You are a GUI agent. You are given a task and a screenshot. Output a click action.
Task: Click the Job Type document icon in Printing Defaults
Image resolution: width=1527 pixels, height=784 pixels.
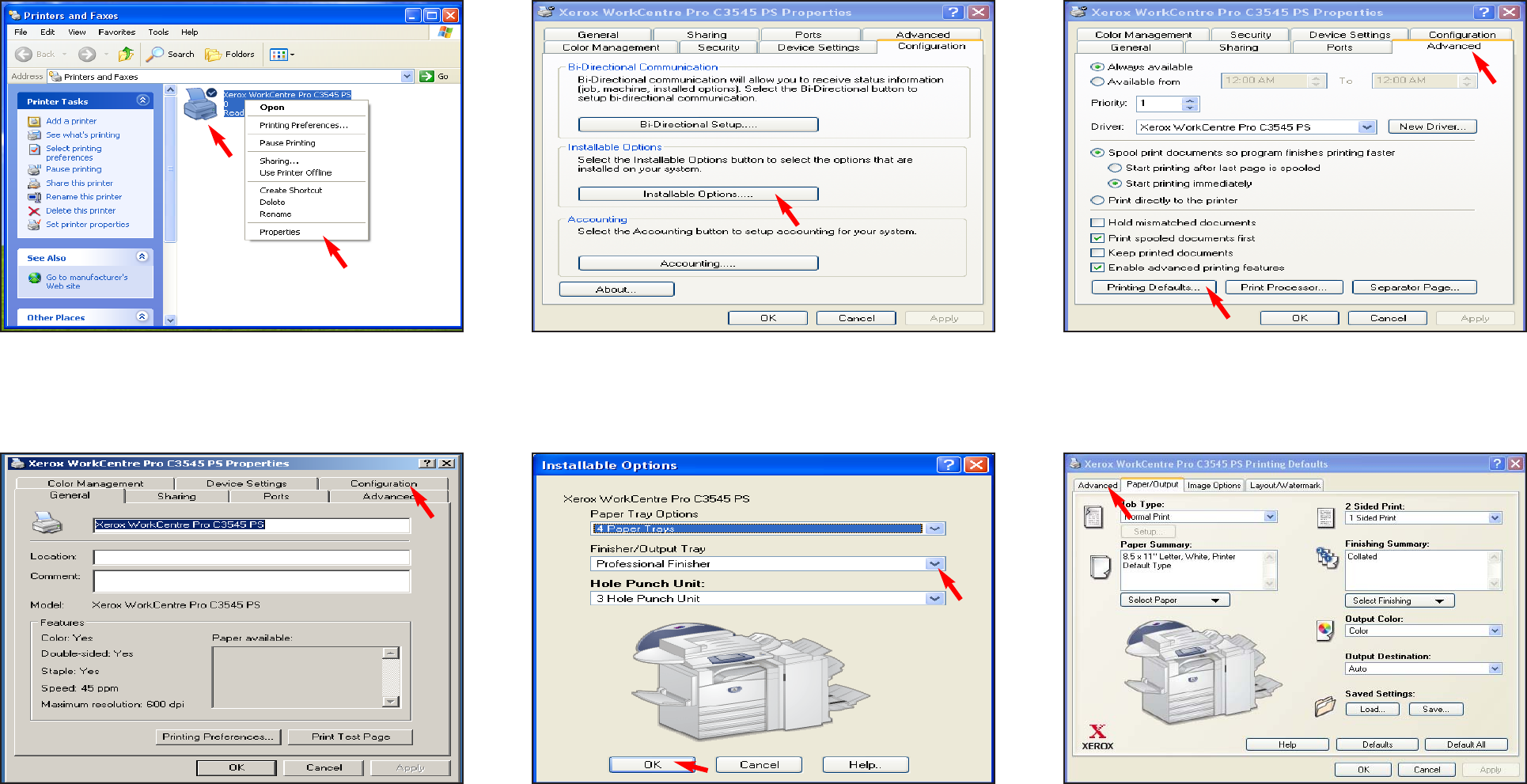point(1093,517)
